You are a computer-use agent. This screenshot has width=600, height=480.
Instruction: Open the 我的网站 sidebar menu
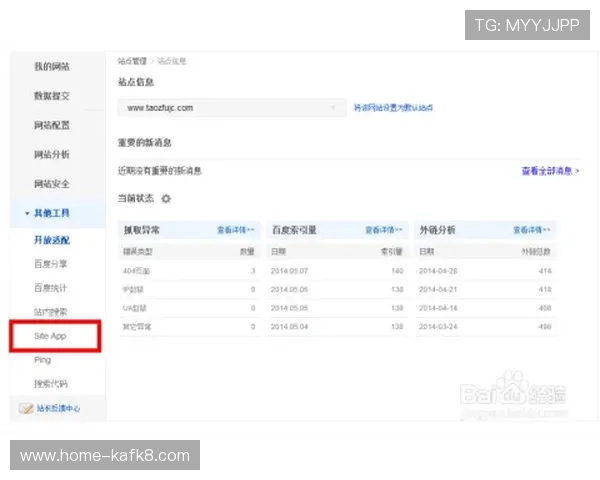(52, 67)
